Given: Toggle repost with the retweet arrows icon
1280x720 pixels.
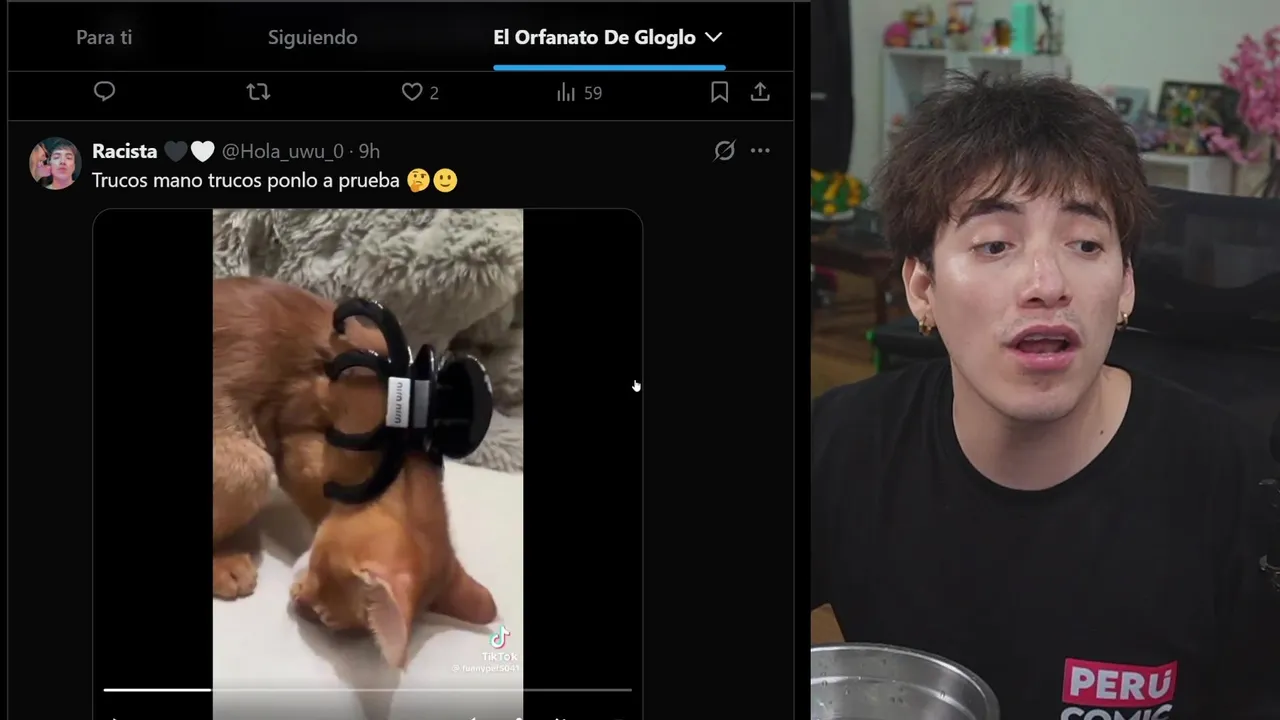Looking at the screenshot, I should 258,92.
